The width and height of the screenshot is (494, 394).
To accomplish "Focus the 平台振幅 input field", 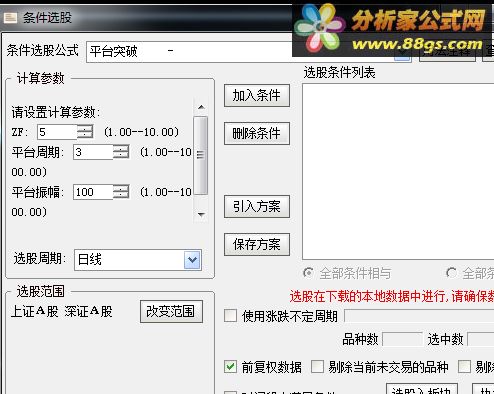I will 93,192.
